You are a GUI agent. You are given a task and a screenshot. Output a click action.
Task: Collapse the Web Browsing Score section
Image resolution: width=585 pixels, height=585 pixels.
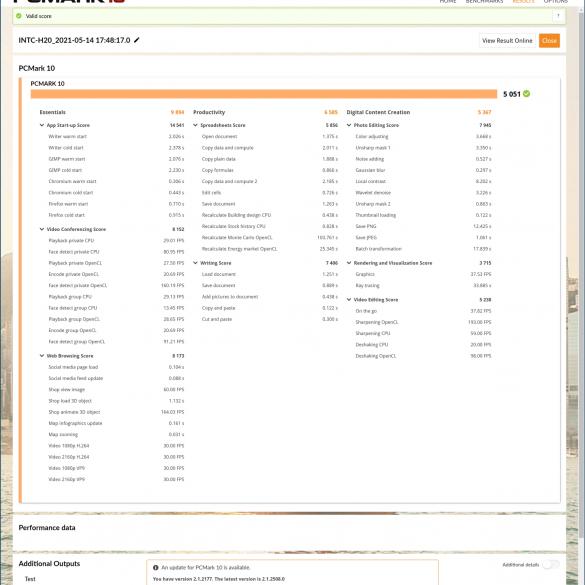[42, 356]
